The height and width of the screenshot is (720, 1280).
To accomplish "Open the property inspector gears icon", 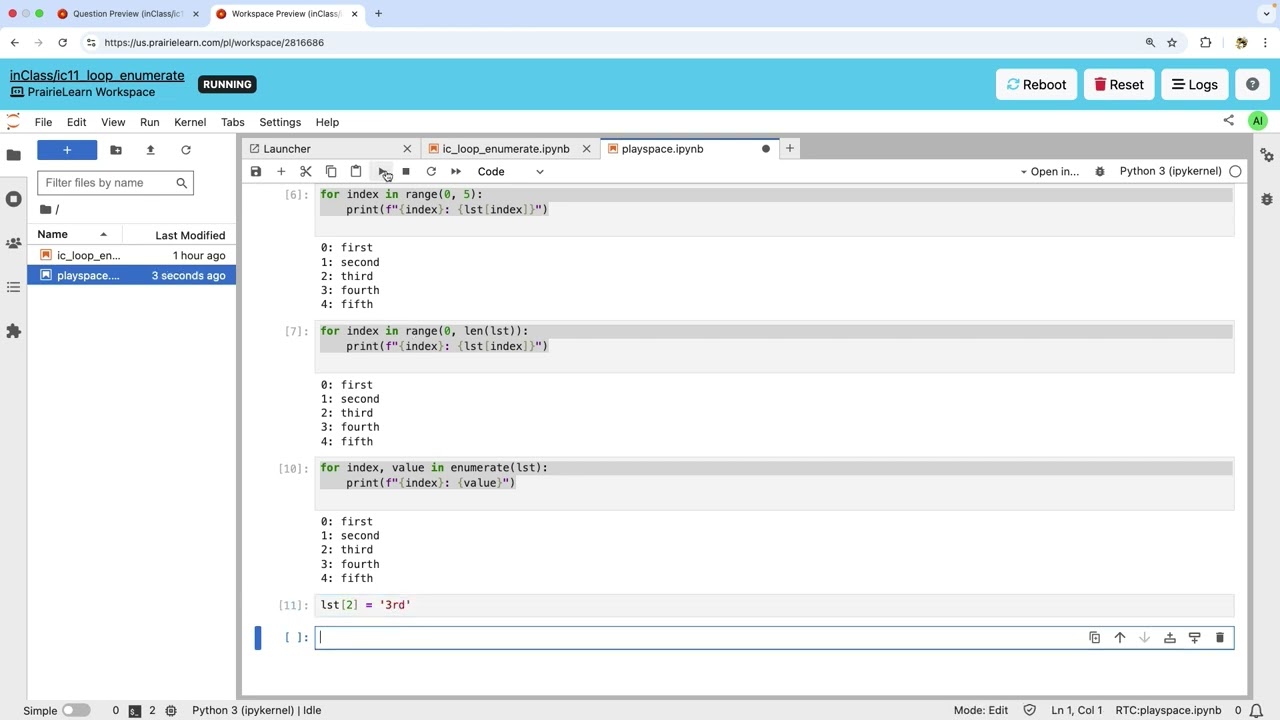I will pos(1267,155).
